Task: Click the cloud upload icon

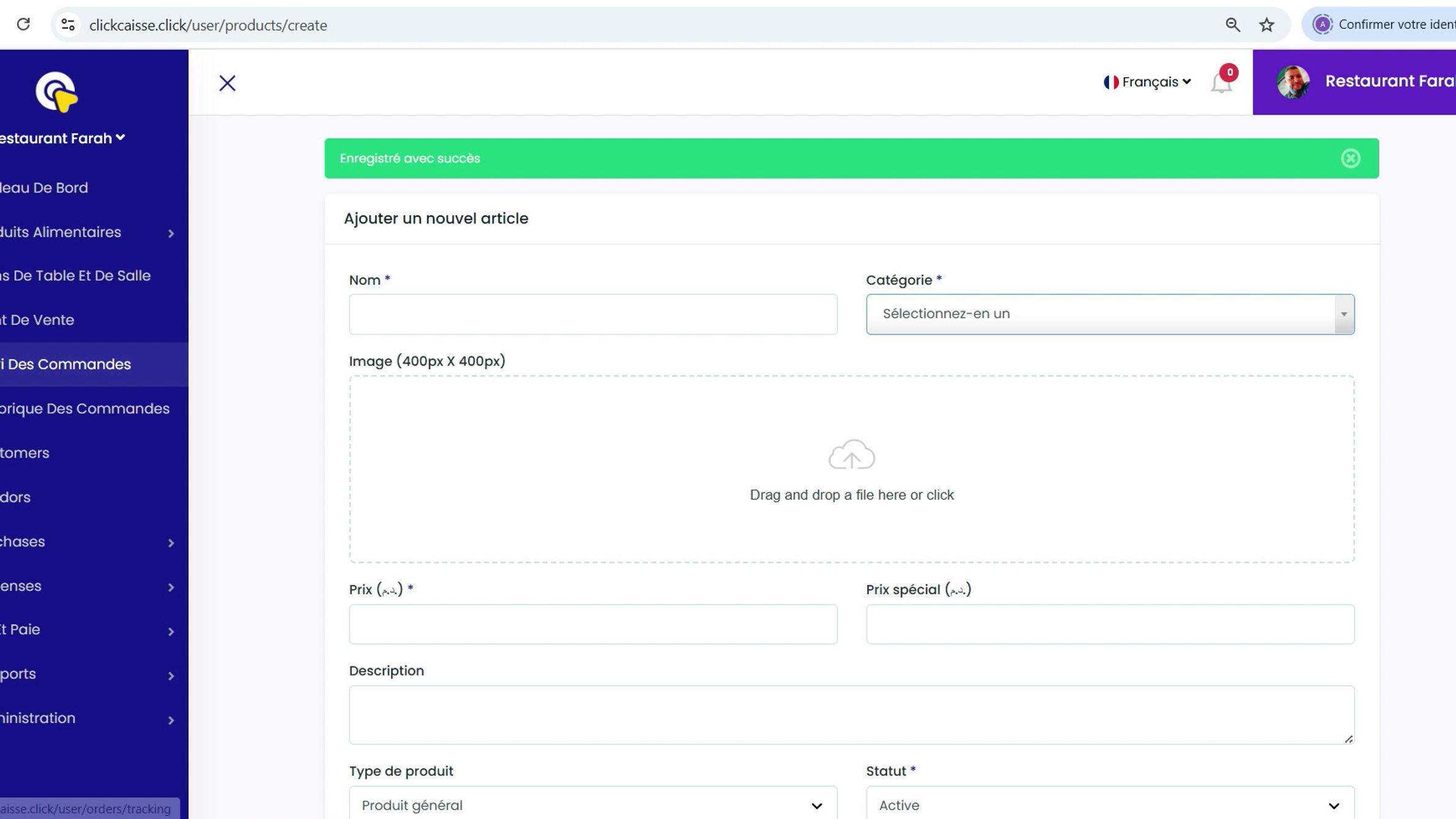Action: 851,455
